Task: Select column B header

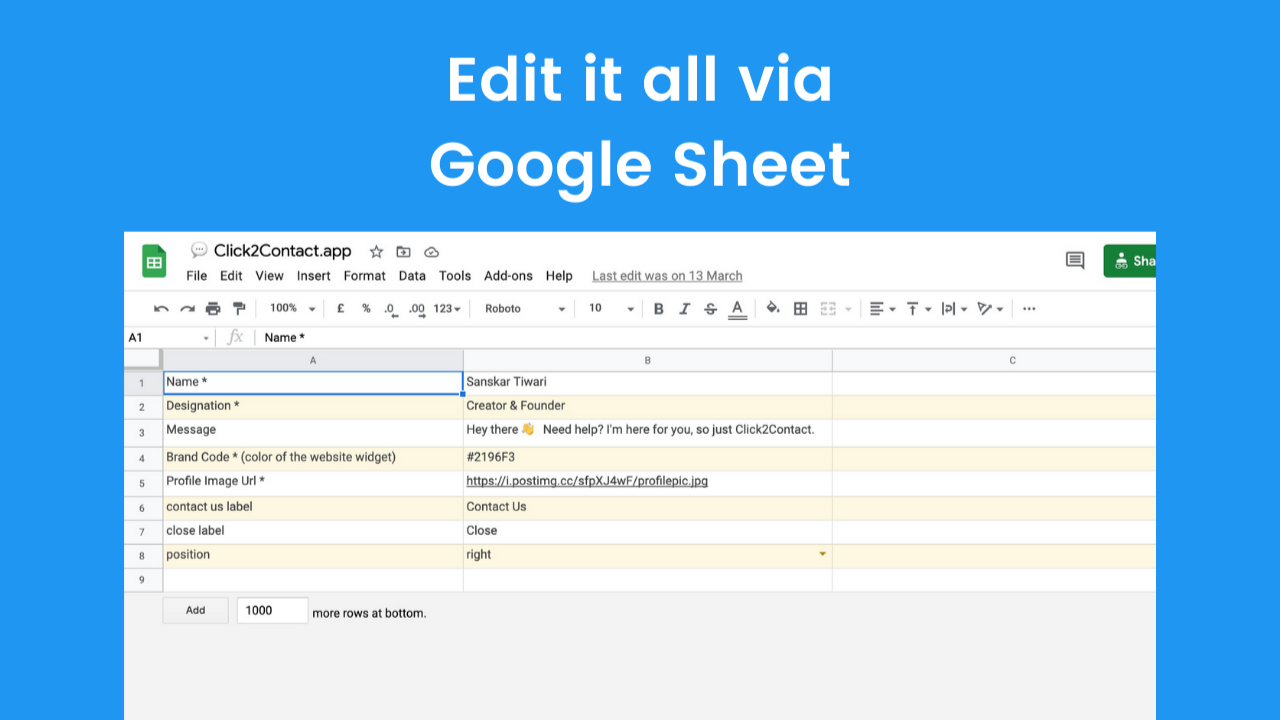Action: point(648,360)
